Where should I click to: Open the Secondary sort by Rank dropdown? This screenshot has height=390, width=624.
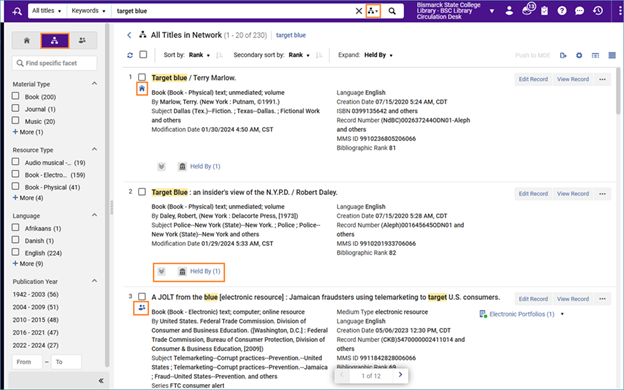tap(299, 55)
